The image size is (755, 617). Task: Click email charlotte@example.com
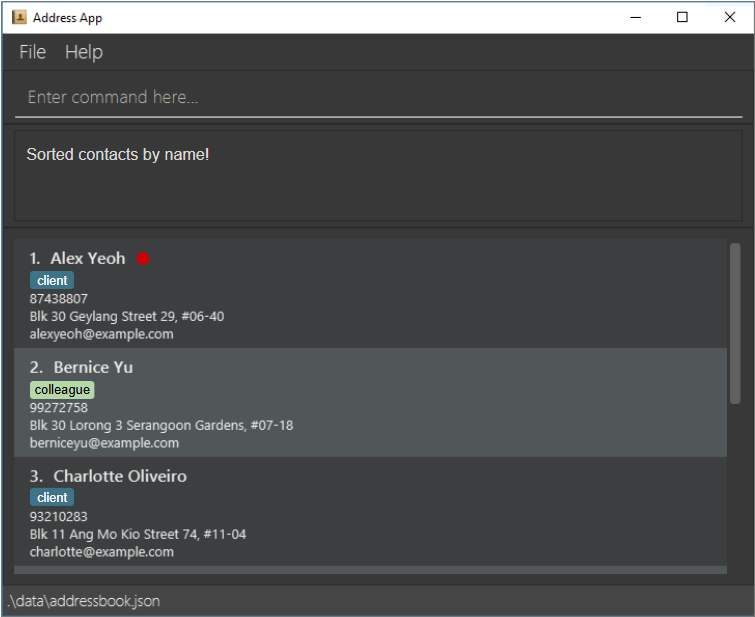pos(101,552)
